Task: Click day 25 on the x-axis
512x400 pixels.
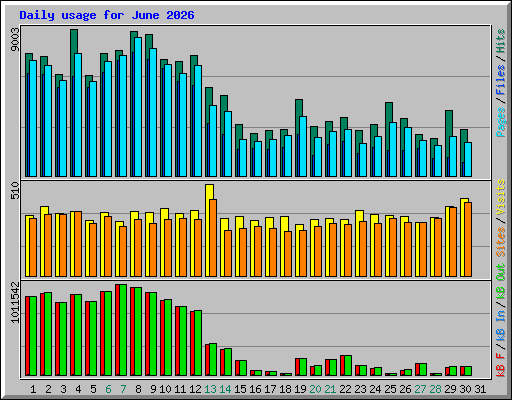Action: [390, 389]
